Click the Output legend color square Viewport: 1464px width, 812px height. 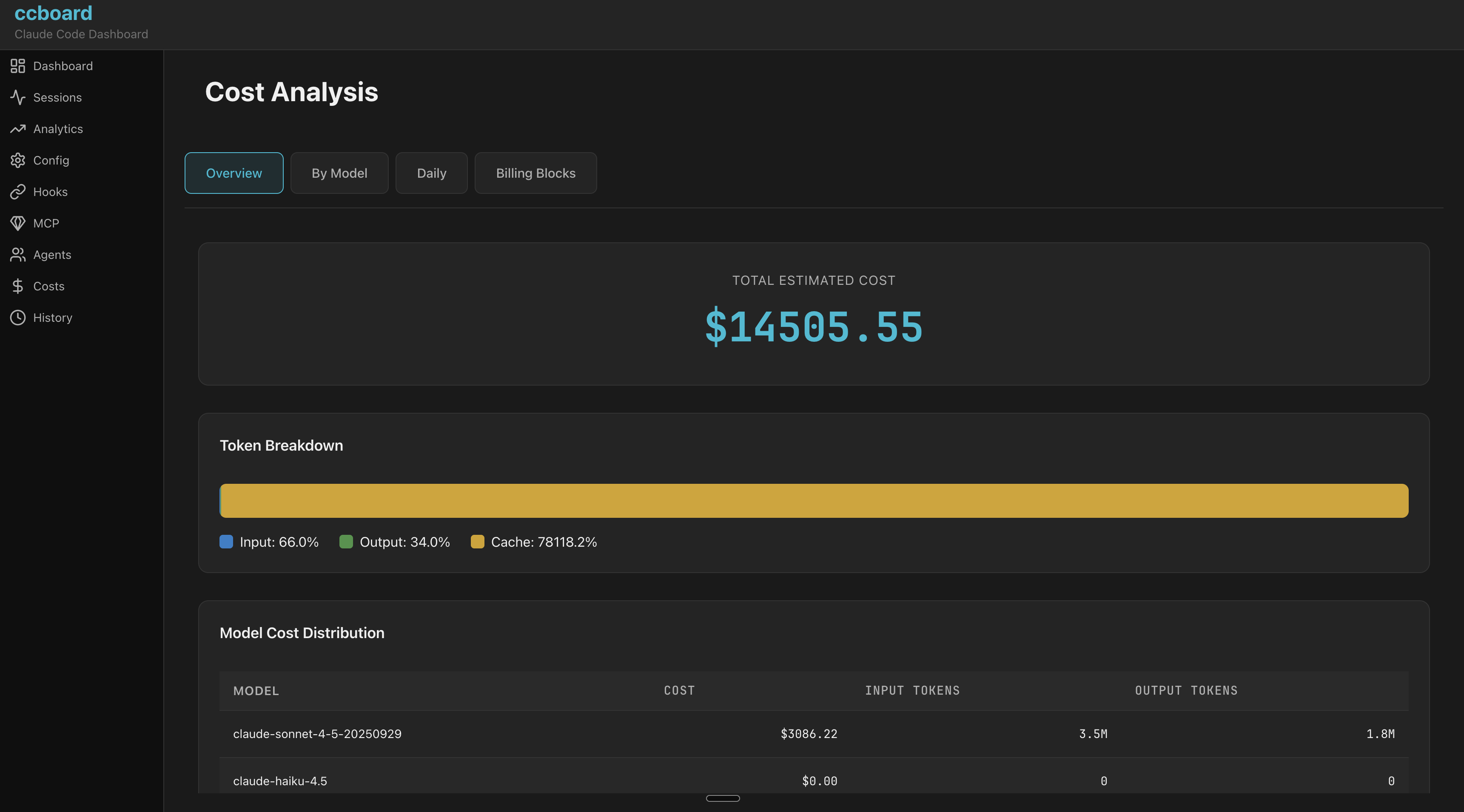(x=346, y=542)
